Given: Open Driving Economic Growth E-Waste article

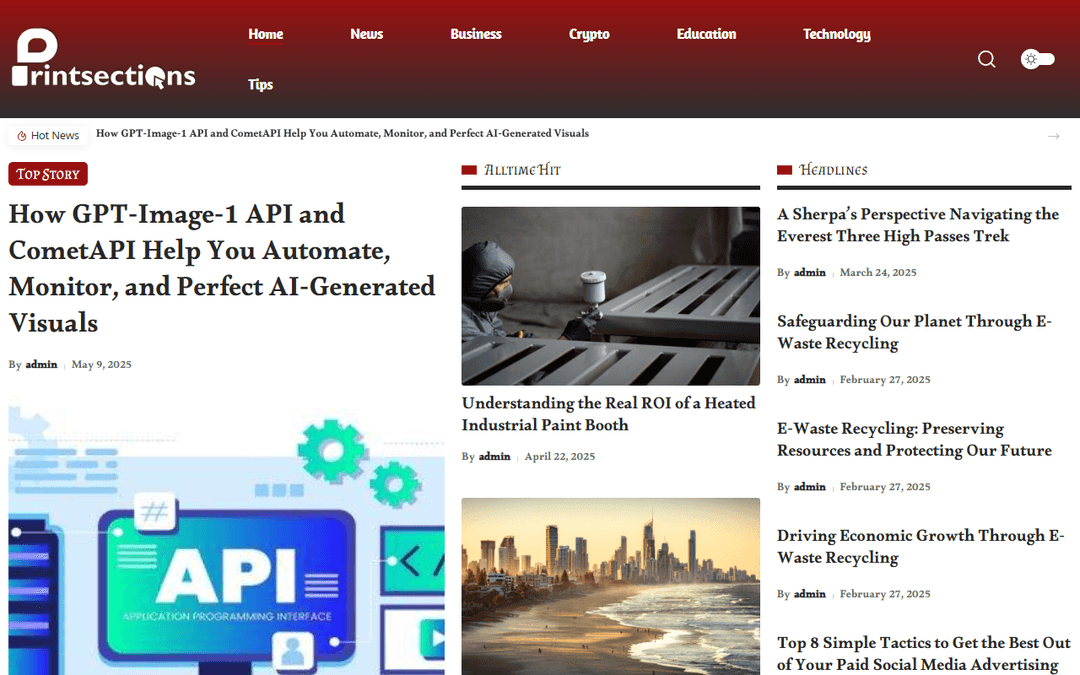Looking at the screenshot, I should (x=921, y=546).
